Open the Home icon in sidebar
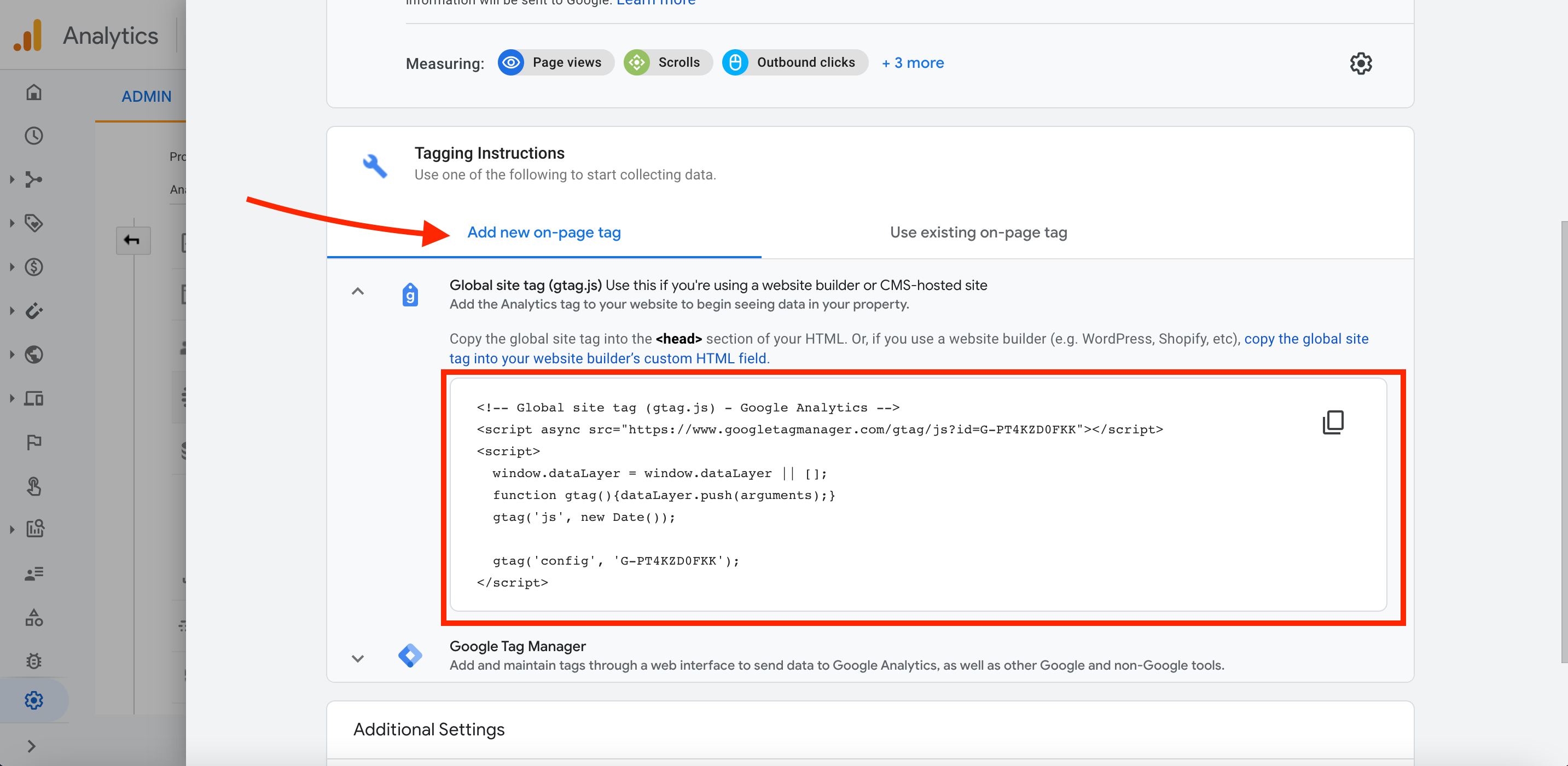This screenshot has height=766, width=1568. pos(34,92)
